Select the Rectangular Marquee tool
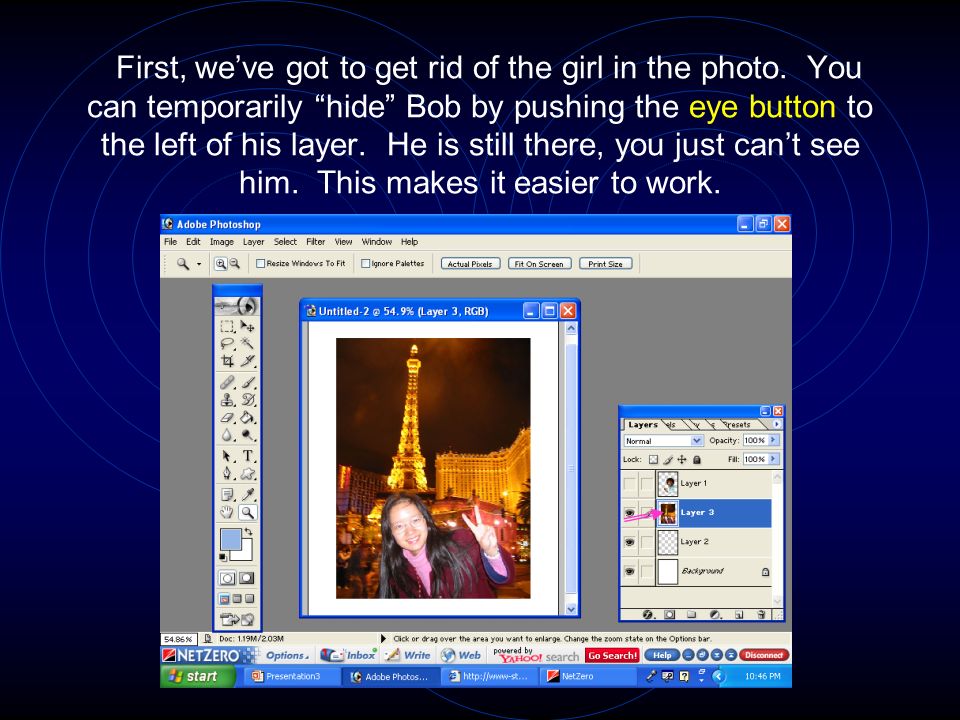Viewport: 960px width, 720px height. coord(227,326)
